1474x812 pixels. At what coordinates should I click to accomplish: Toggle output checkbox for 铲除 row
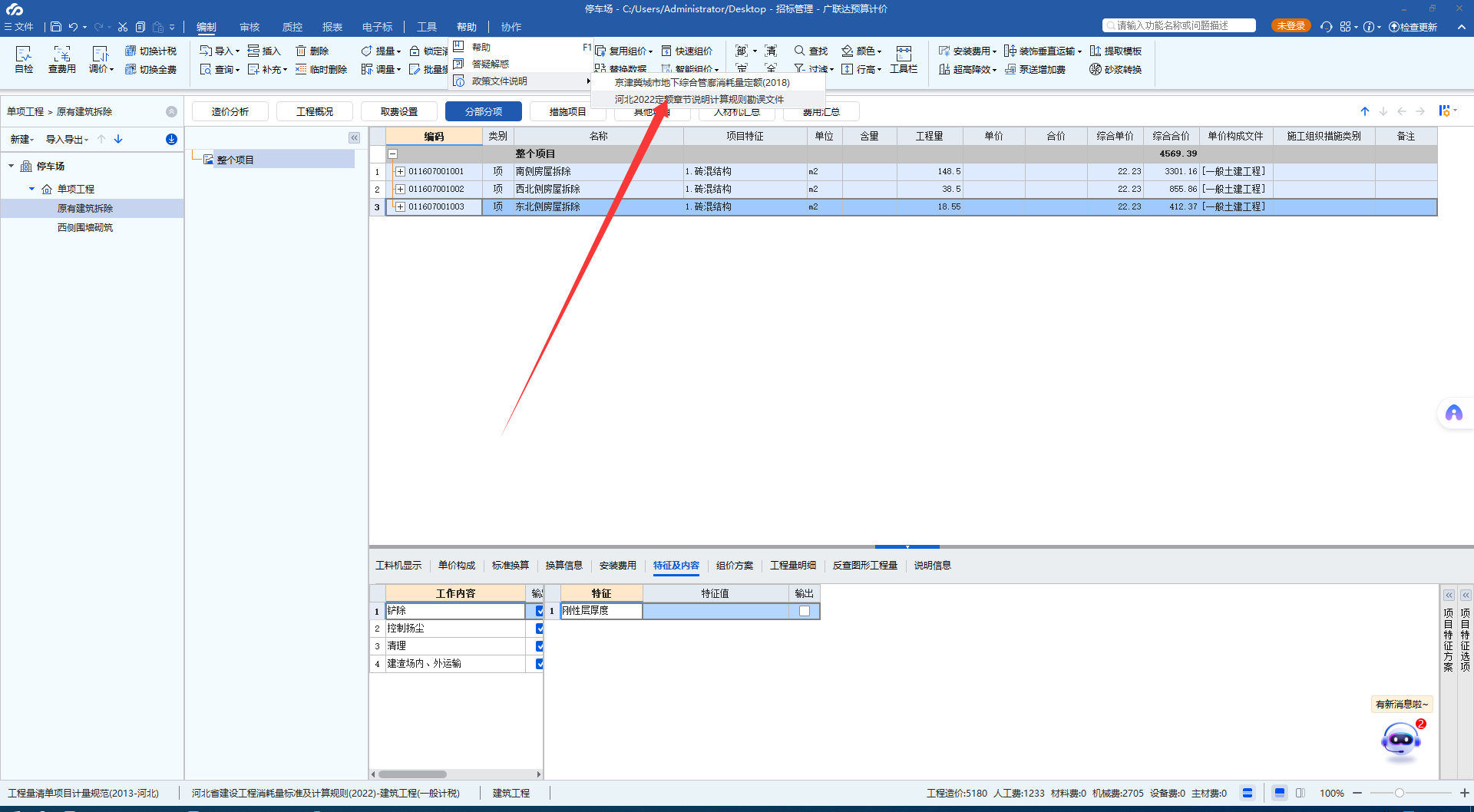point(539,611)
